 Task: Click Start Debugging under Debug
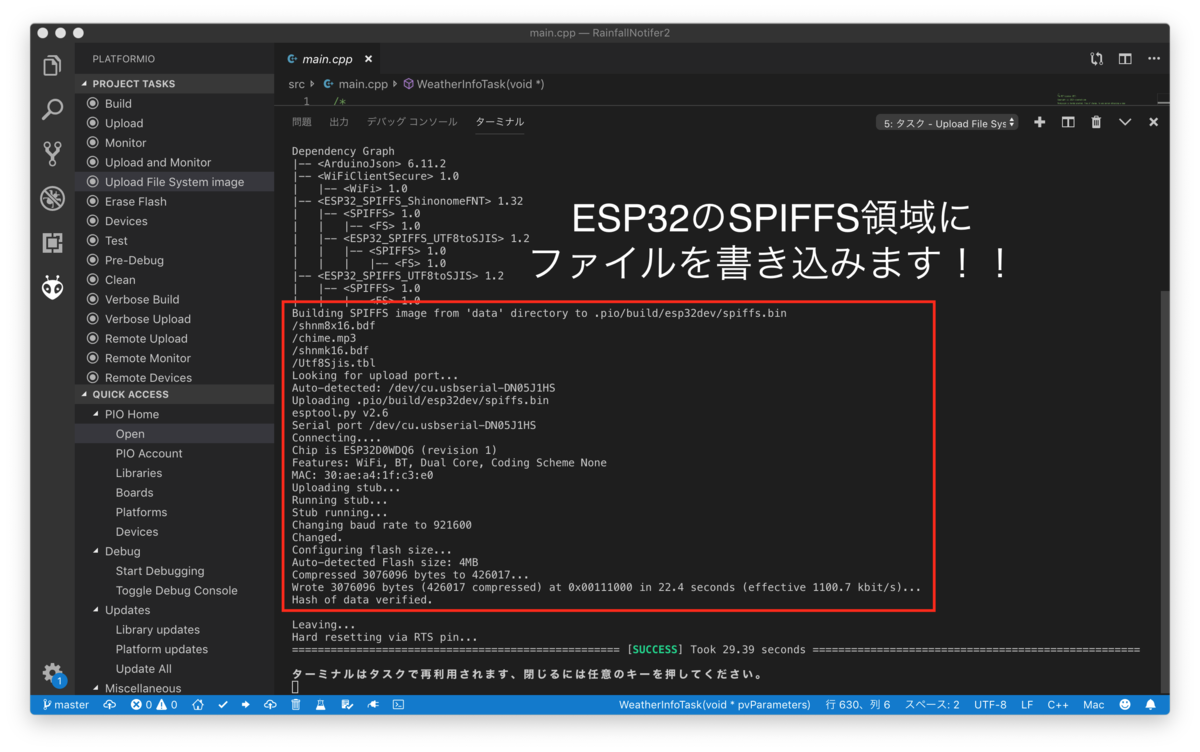point(159,571)
